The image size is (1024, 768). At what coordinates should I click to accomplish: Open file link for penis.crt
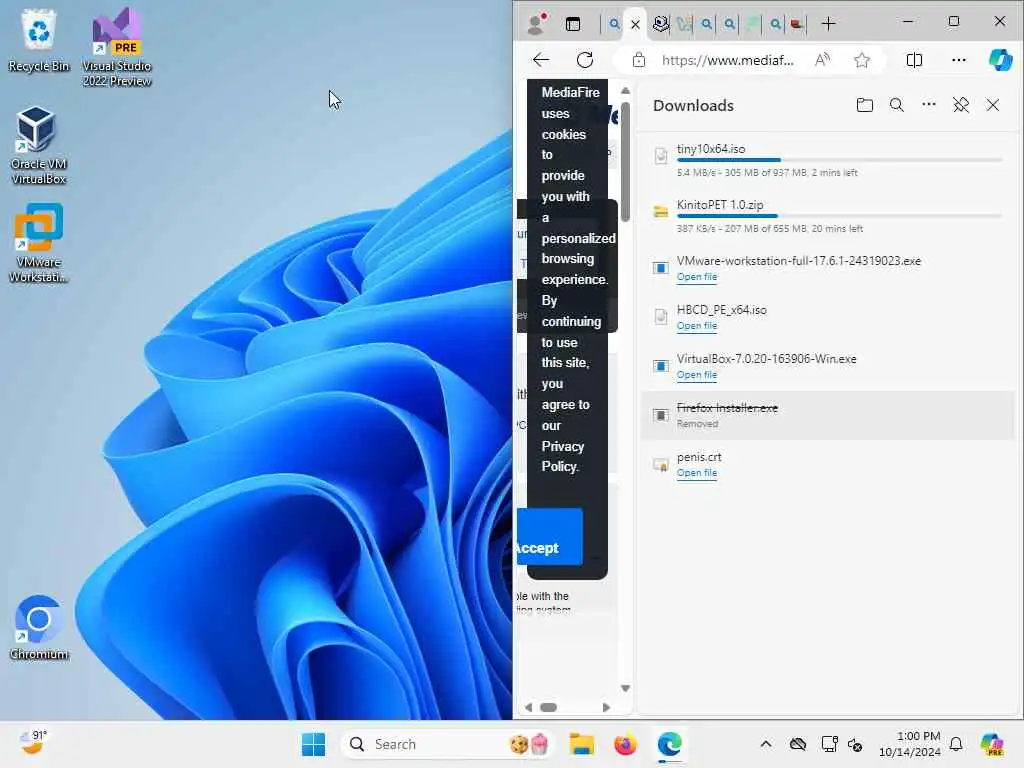pyautogui.click(x=697, y=473)
